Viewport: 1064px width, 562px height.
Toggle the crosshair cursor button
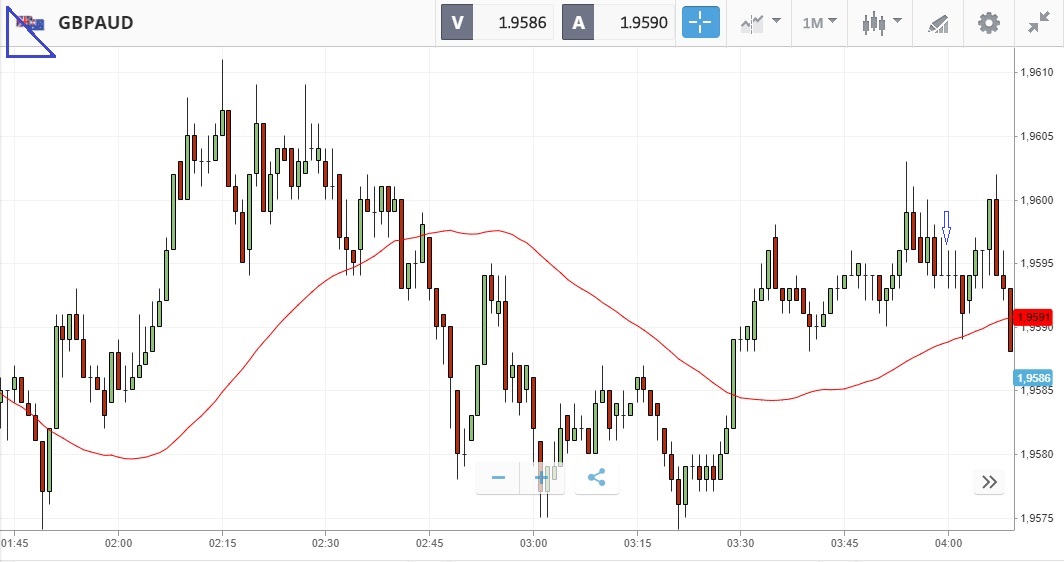point(701,22)
